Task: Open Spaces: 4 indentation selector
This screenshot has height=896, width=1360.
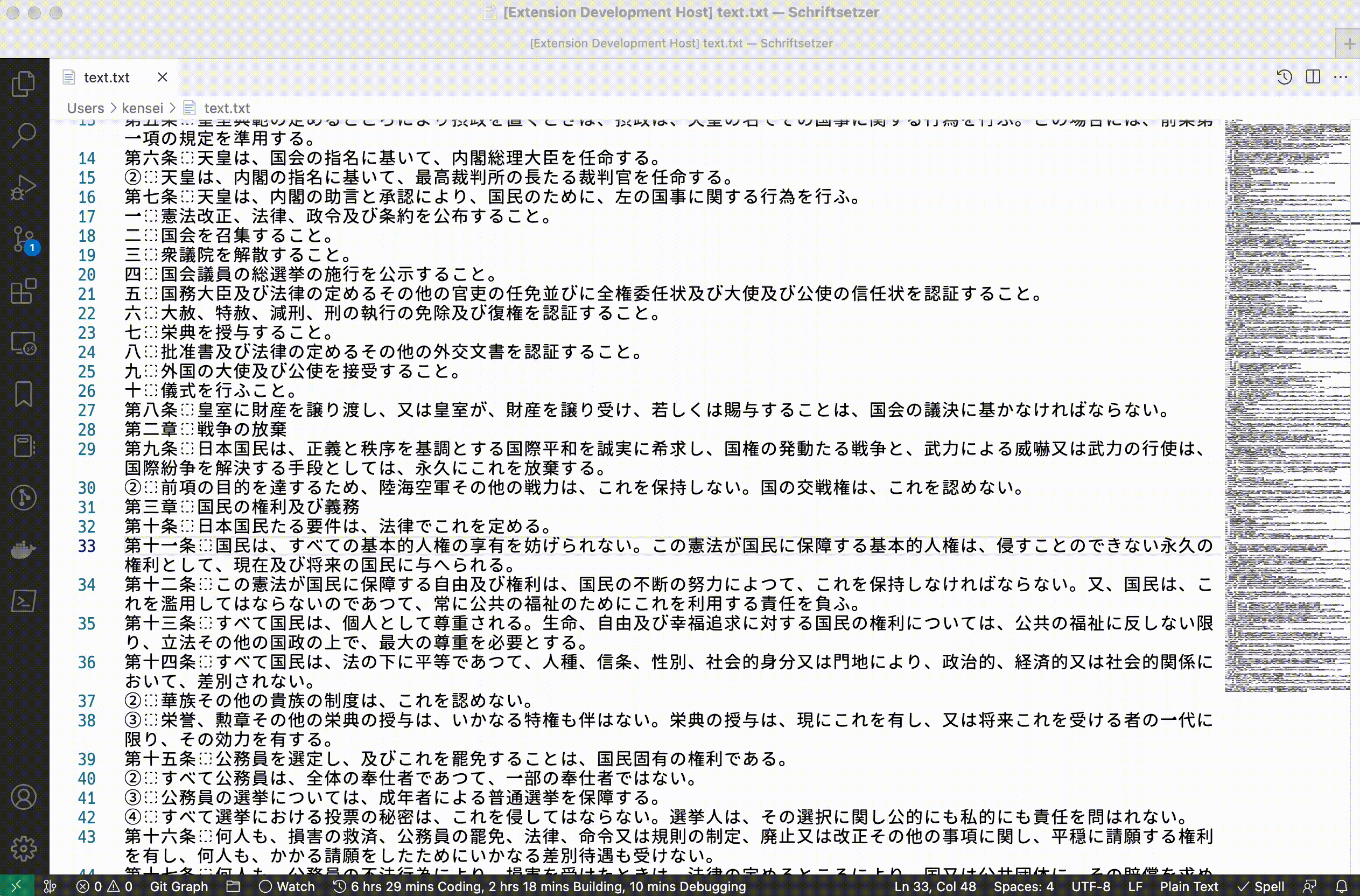Action: click(x=1023, y=886)
